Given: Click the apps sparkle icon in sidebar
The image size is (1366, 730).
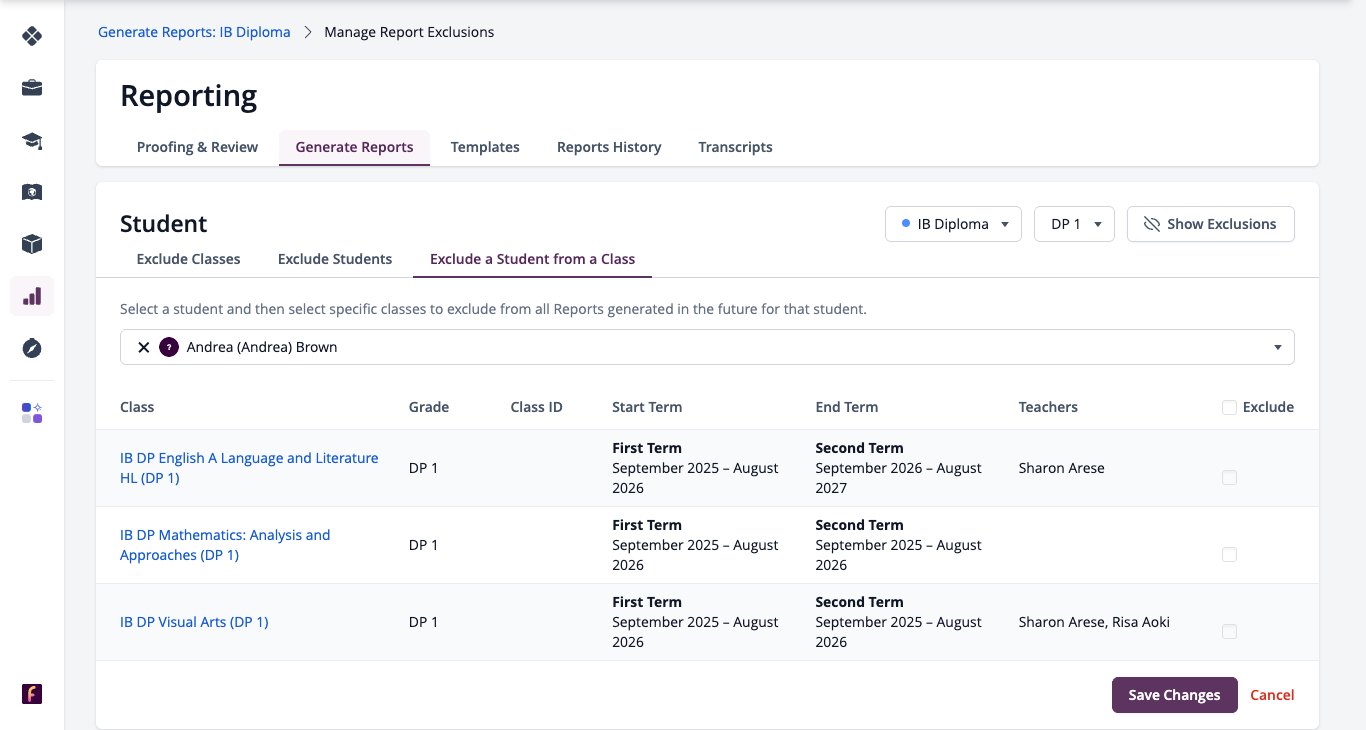Looking at the screenshot, I should (x=32, y=413).
